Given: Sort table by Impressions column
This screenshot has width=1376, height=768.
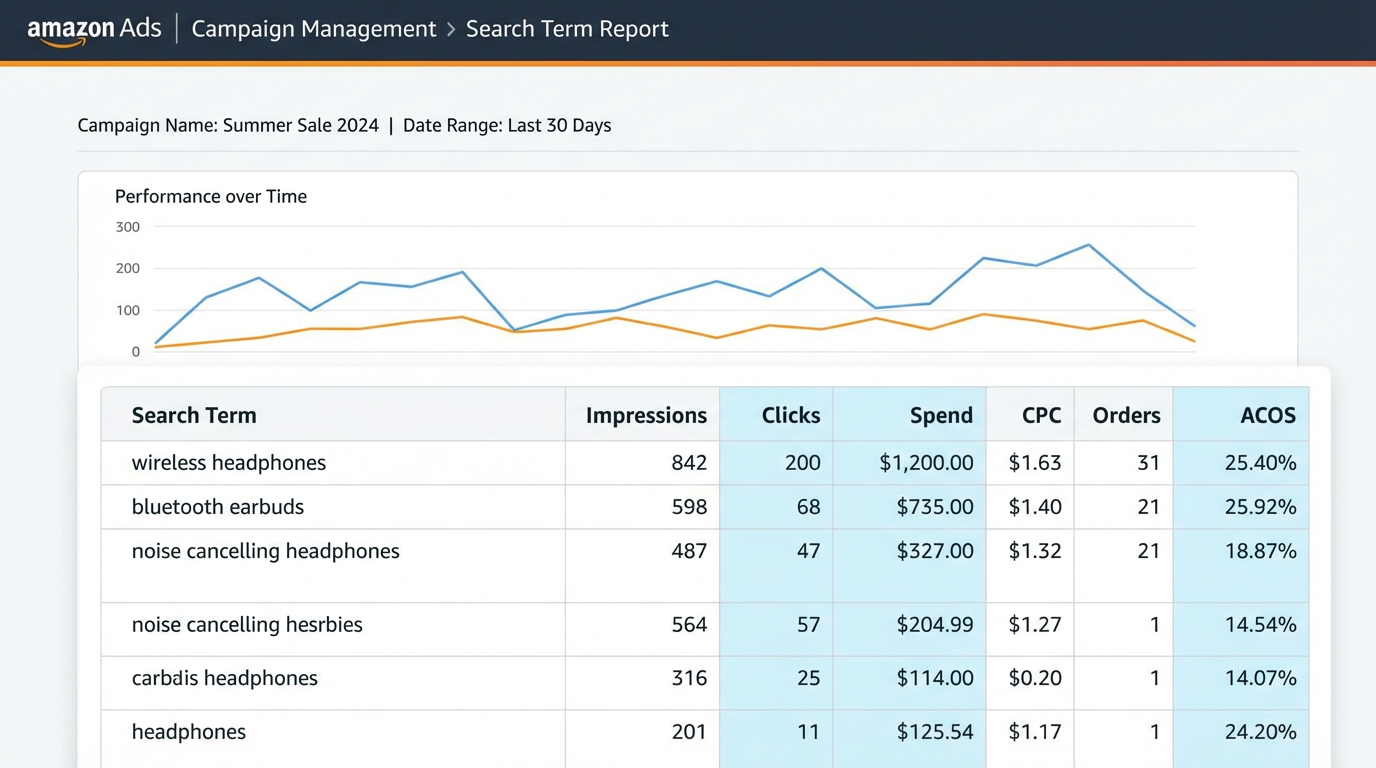Looking at the screenshot, I should (x=646, y=415).
